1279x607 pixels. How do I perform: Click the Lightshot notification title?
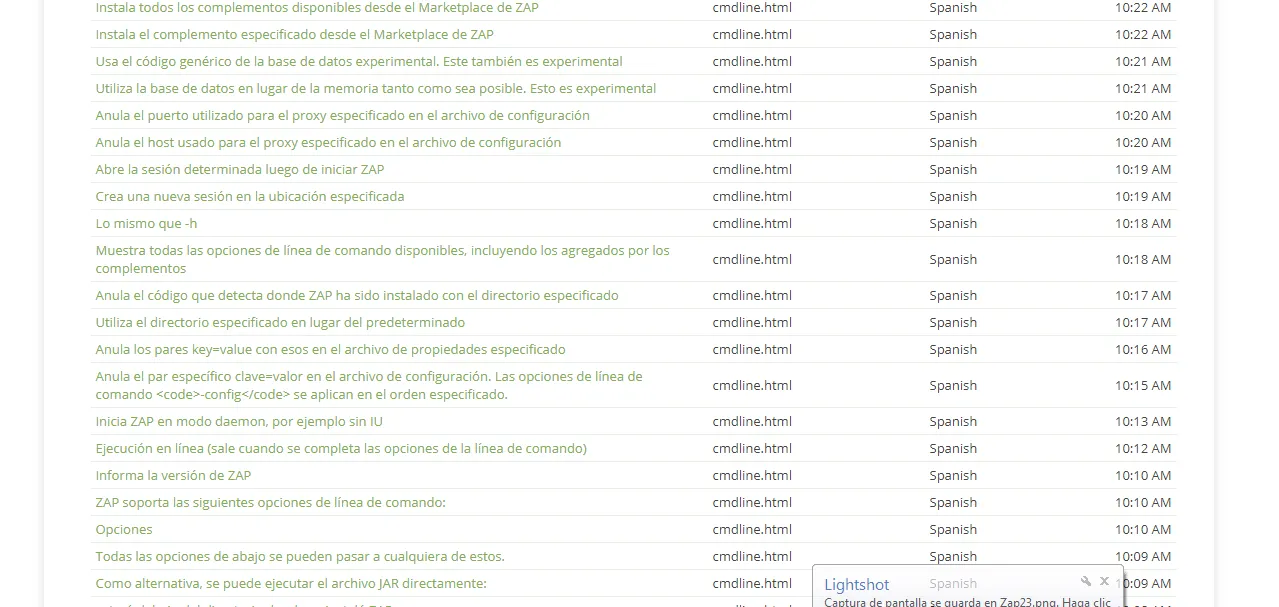[856, 585]
